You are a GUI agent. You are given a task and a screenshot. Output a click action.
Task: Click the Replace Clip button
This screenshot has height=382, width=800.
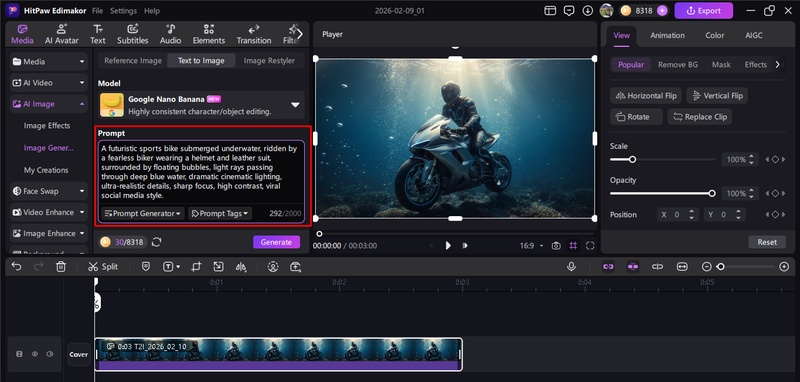[x=699, y=117]
